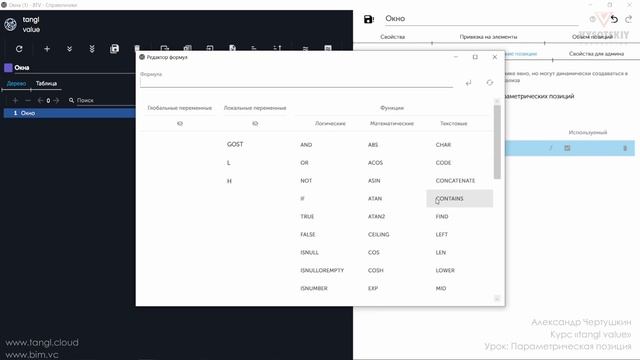
Task: Click the formula editor vertical scrollbar thumb
Action: point(497,142)
